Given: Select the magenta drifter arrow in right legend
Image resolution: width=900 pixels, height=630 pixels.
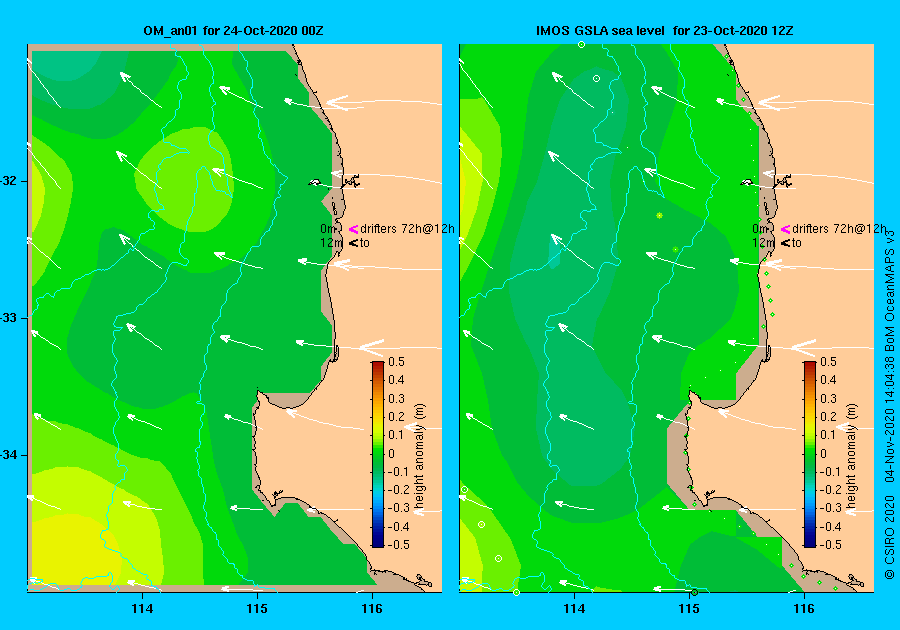Looking at the screenshot, I should [x=785, y=229].
